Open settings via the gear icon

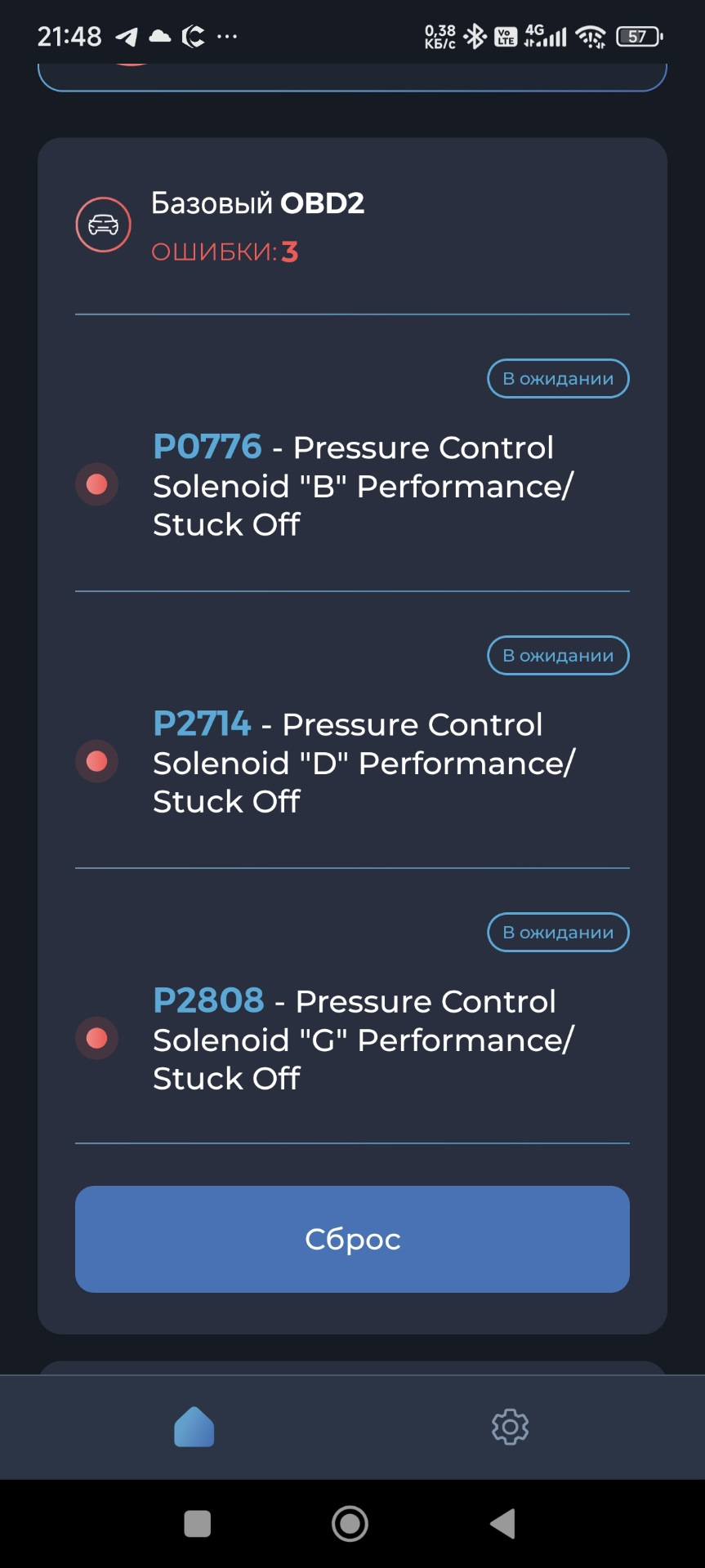[x=510, y=1427]
